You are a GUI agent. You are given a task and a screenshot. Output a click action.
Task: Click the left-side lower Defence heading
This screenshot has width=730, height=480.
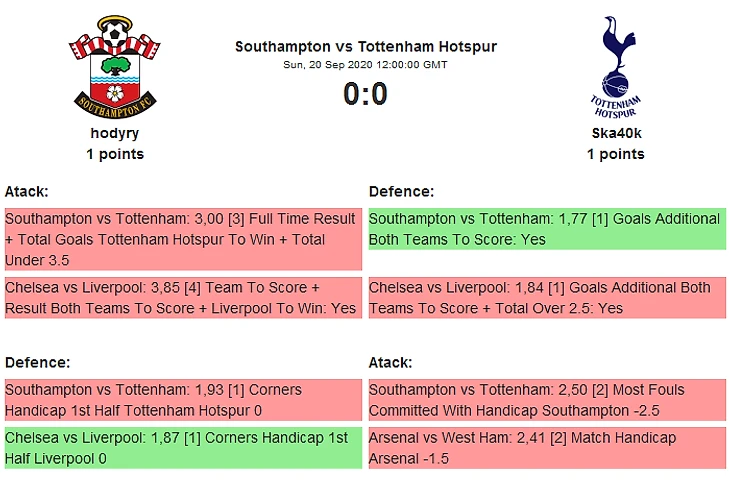click(x=37, y=362)
